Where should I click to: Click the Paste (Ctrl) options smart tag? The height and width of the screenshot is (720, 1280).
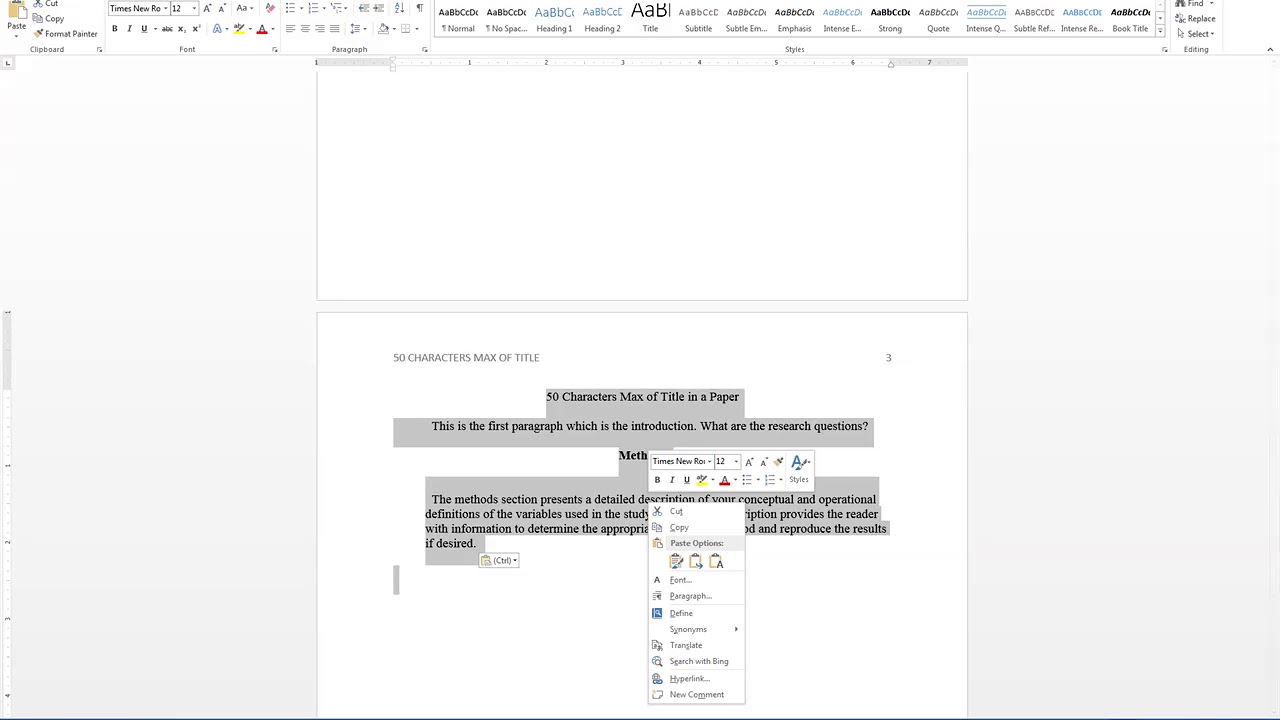[x=499, y=560]
